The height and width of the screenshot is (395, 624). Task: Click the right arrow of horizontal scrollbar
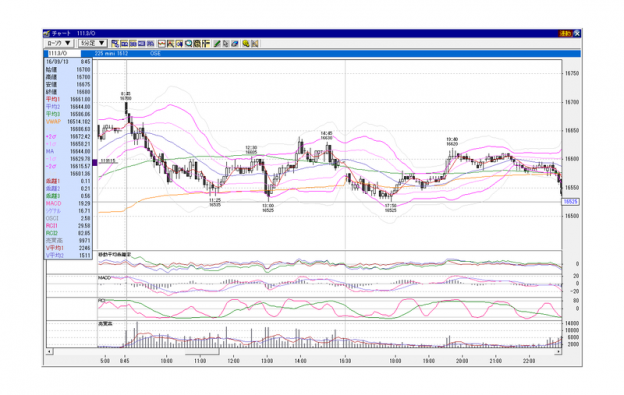(x=558, y=351)
